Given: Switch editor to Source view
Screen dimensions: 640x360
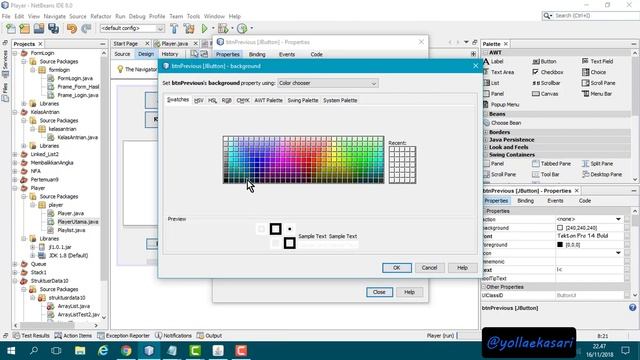Looking at the screenshot, I should 122,54.
